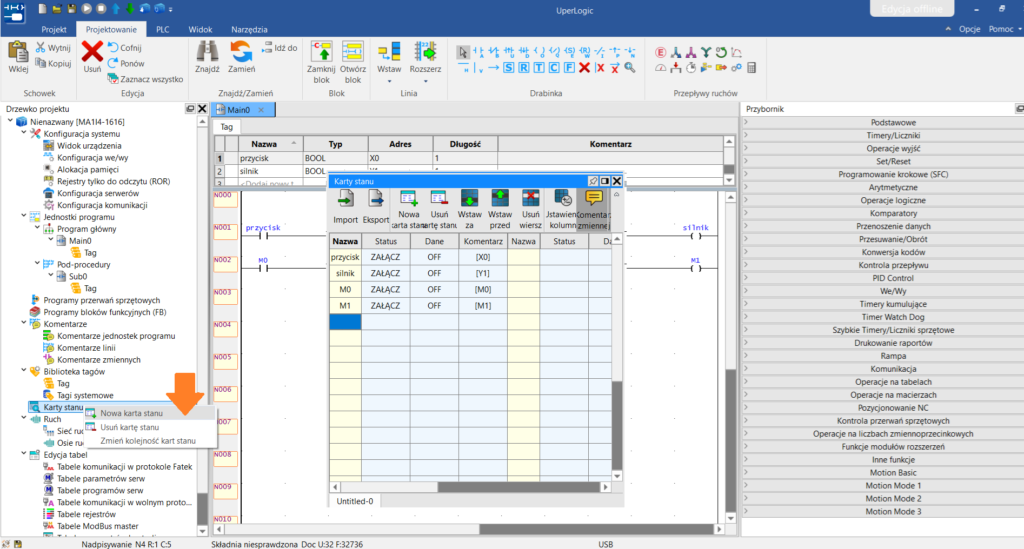Click the Import icon in Karty stanu
This screenshot has width=1024, height=549.
pyautogui.click(x=345, y=200)
